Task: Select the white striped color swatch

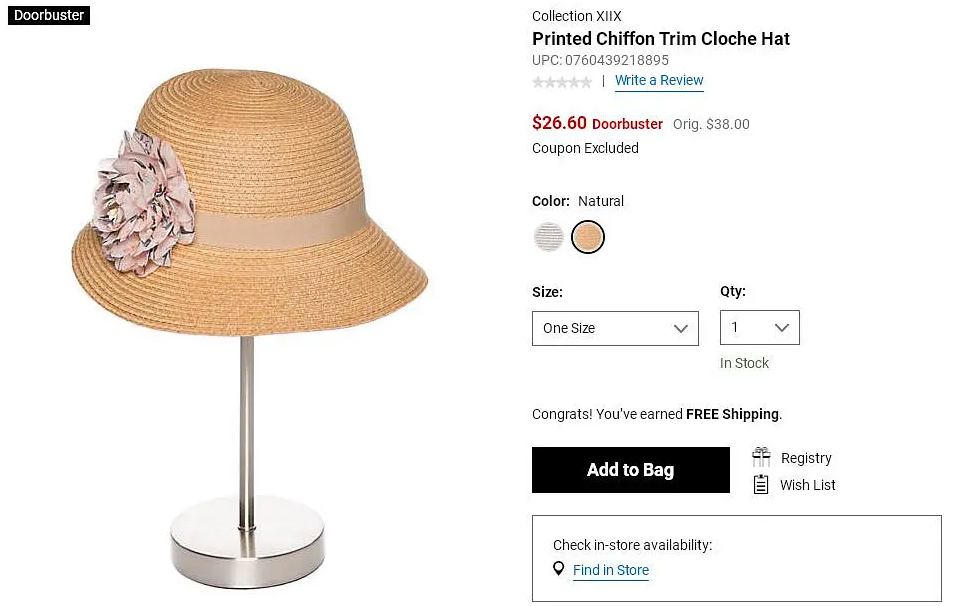Action: click(x=549, y=237)
